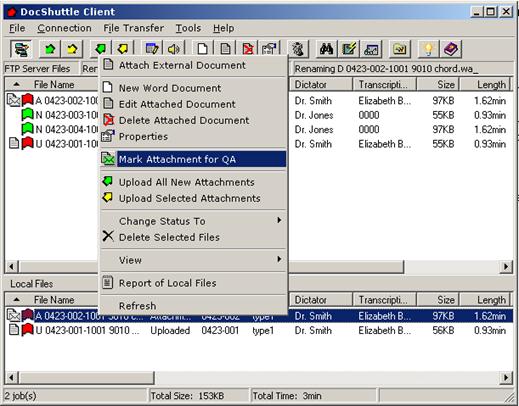
Task: Open the Help menu
Action: tap(224, 28)
